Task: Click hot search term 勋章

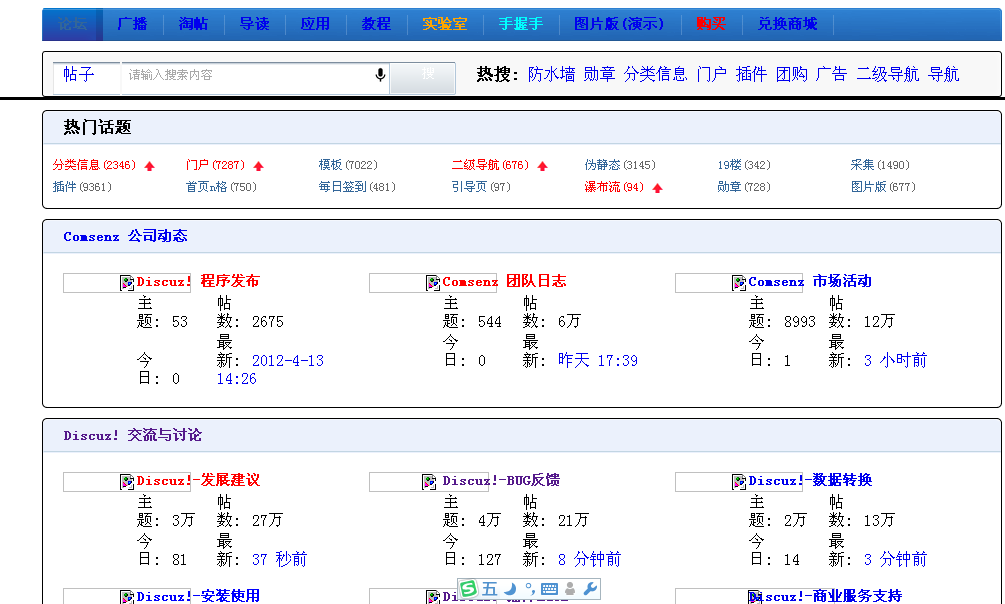Action: point(599,74)
